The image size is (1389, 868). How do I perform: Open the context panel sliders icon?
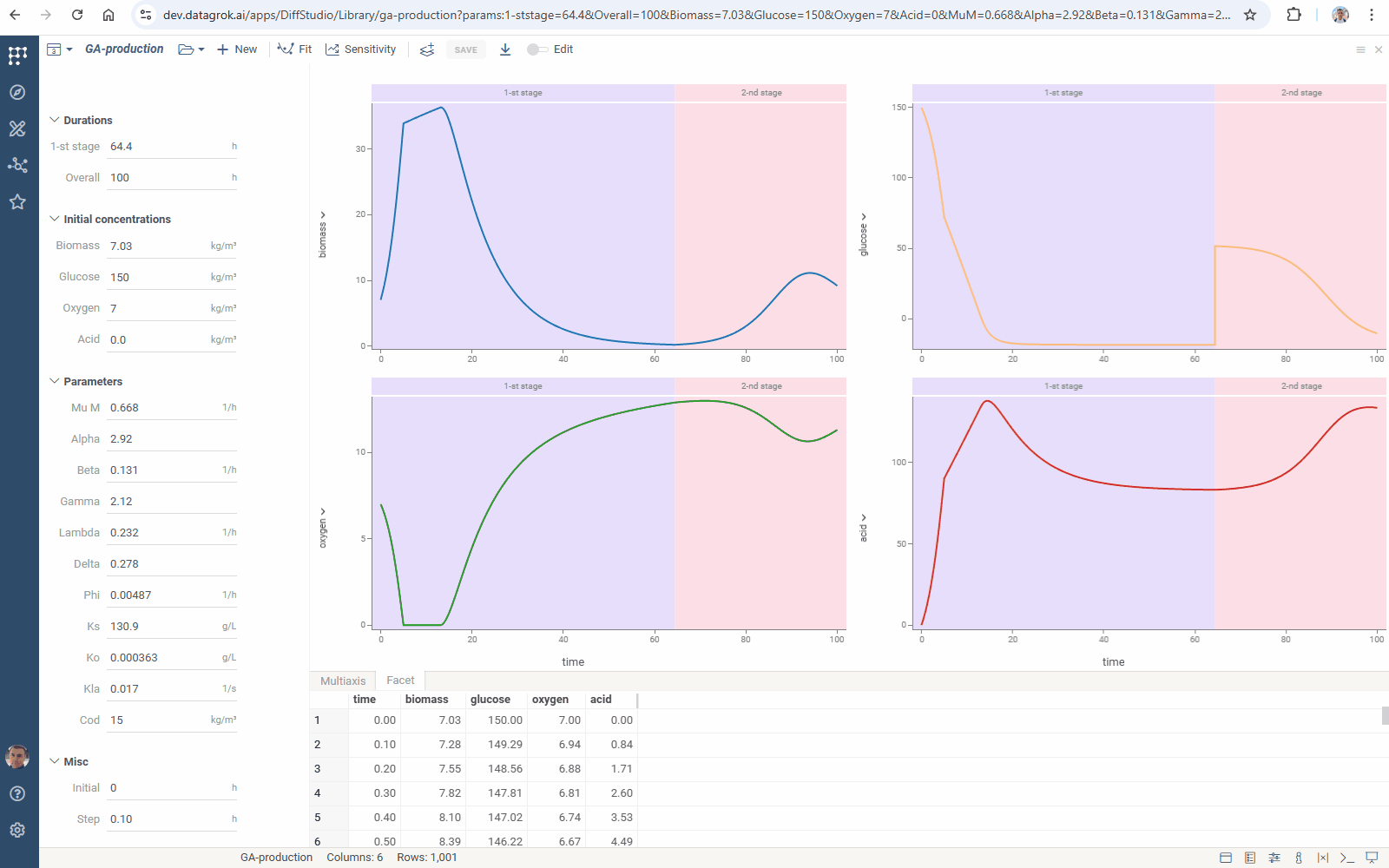pos(1273,858)
